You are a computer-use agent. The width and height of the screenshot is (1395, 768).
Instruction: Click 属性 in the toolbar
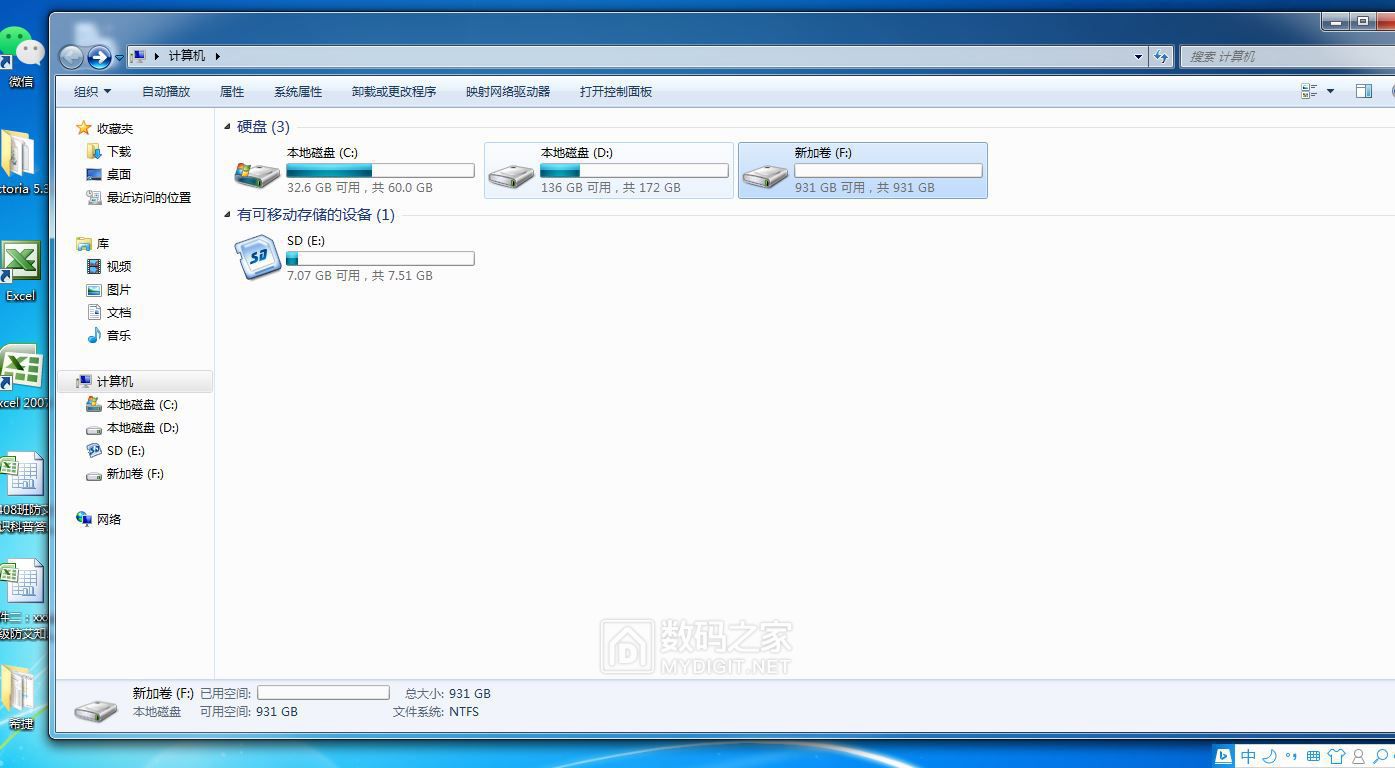232,91
